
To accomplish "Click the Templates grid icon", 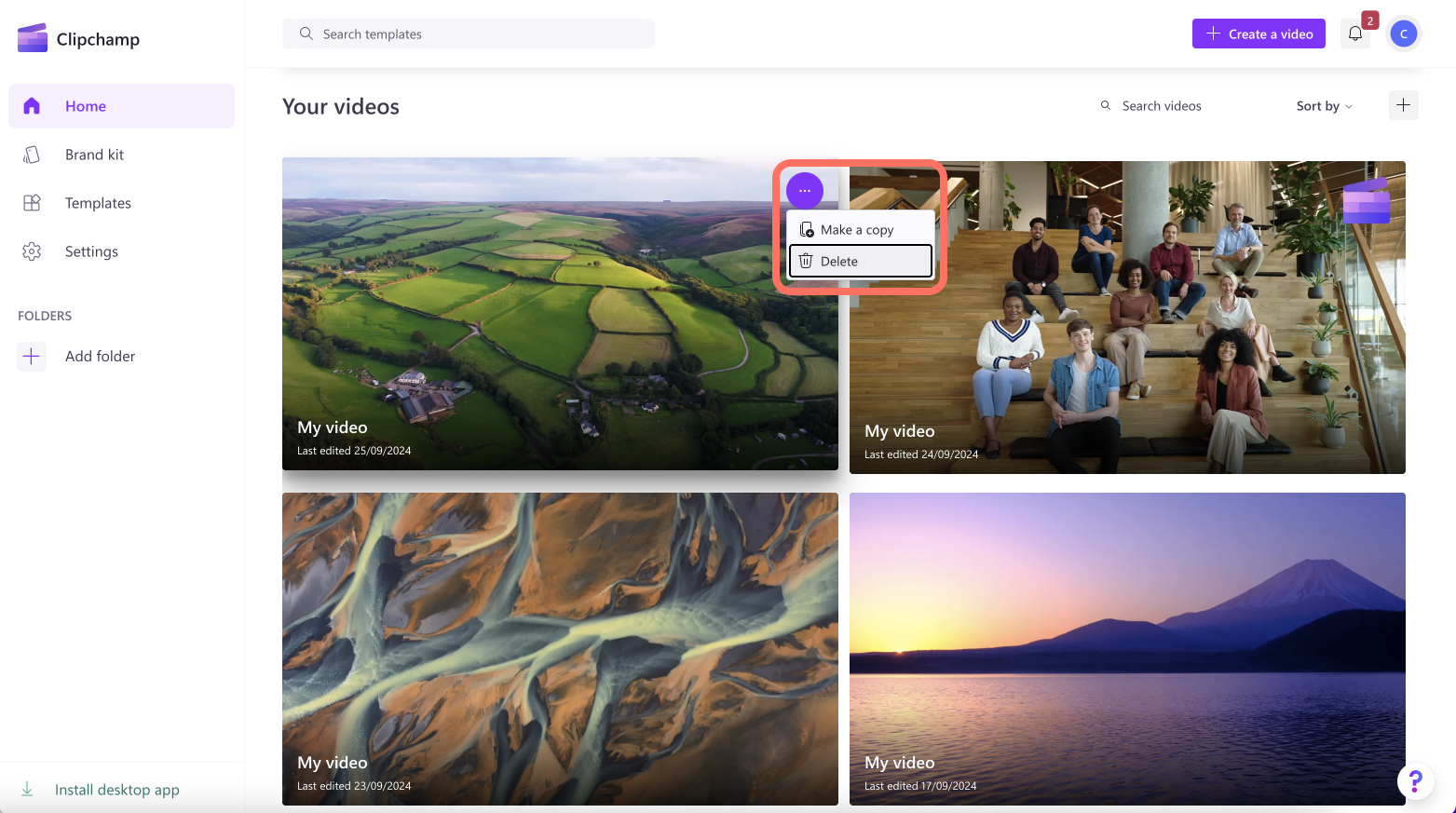I will click(32, 203).
